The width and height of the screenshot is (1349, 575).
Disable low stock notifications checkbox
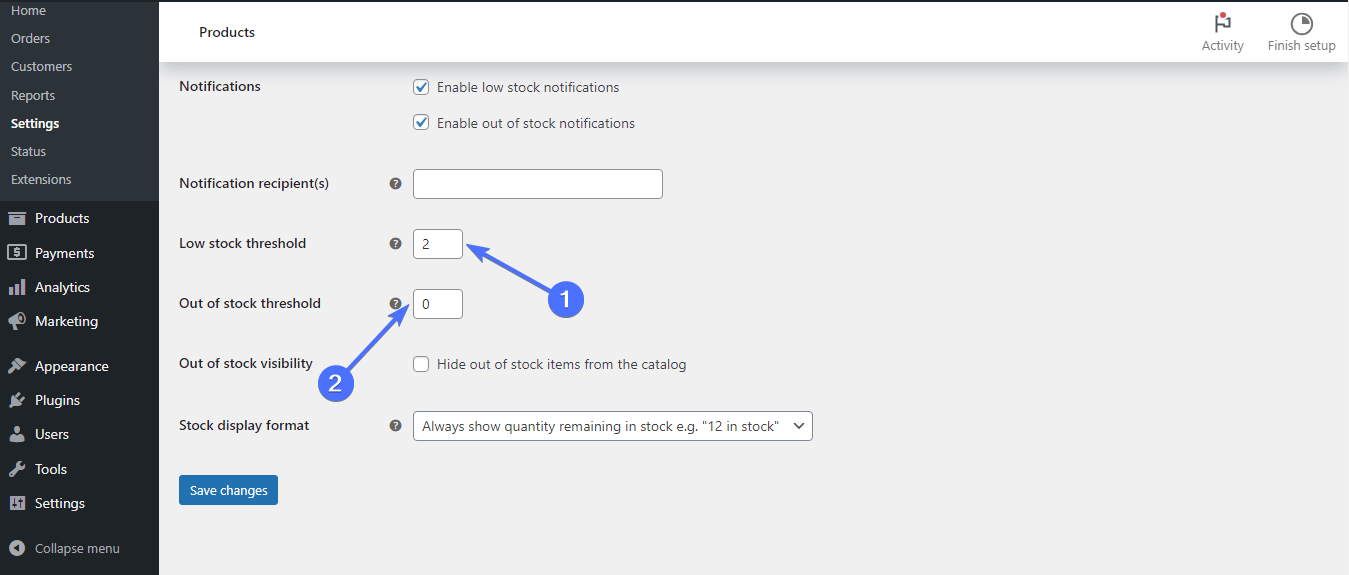421,87
